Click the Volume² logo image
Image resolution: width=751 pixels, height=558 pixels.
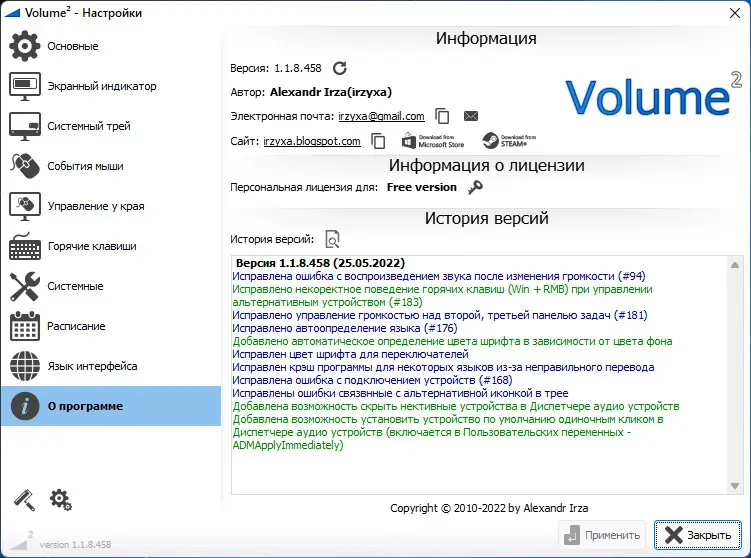(653, 95)
